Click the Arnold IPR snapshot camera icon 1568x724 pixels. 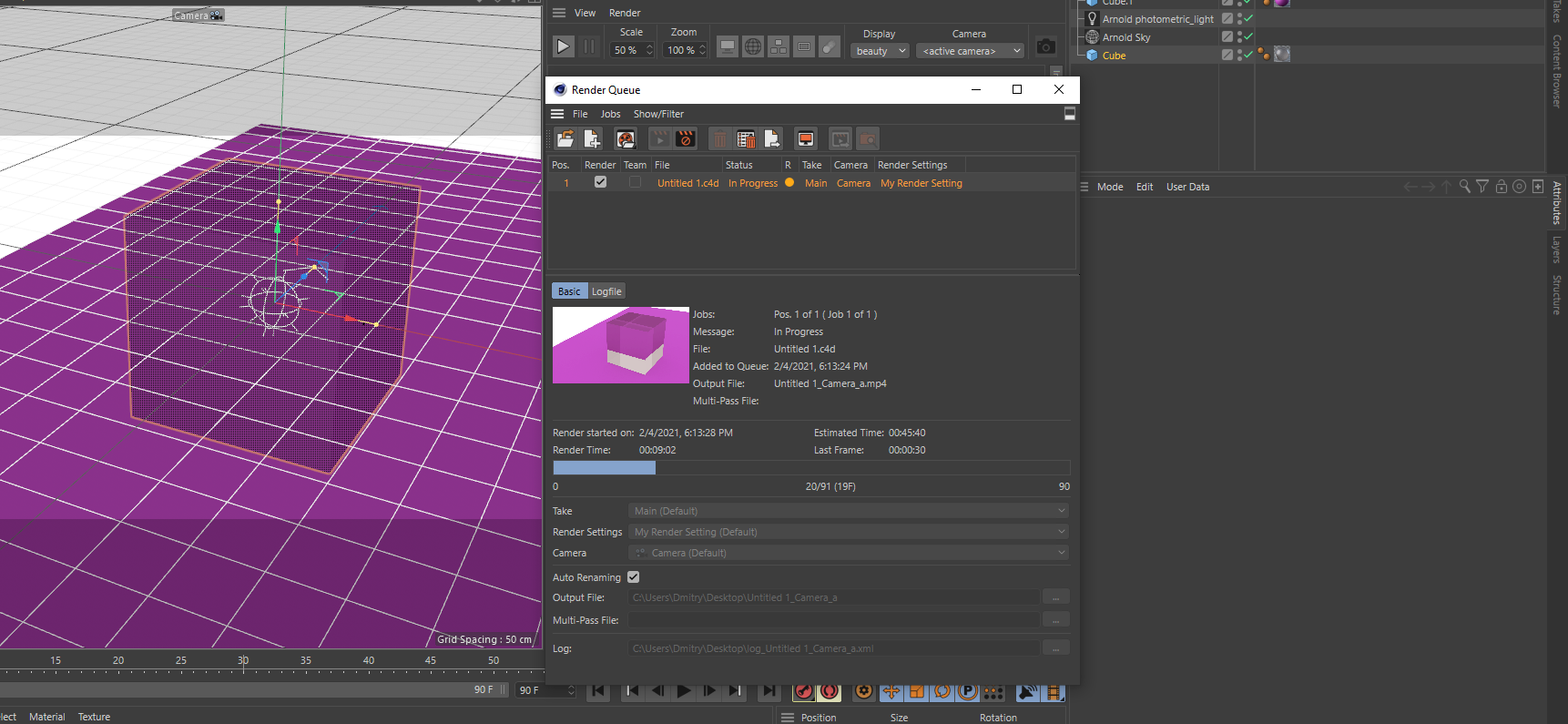pos(1045,46)
